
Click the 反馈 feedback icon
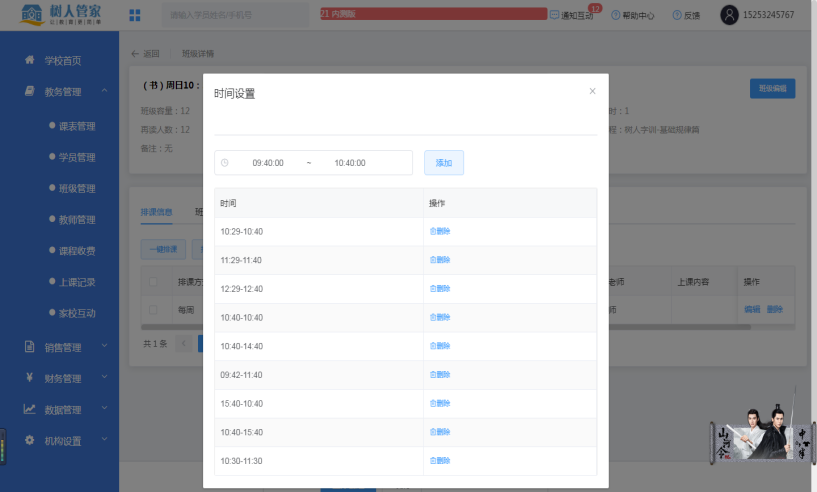click(677, 15)
